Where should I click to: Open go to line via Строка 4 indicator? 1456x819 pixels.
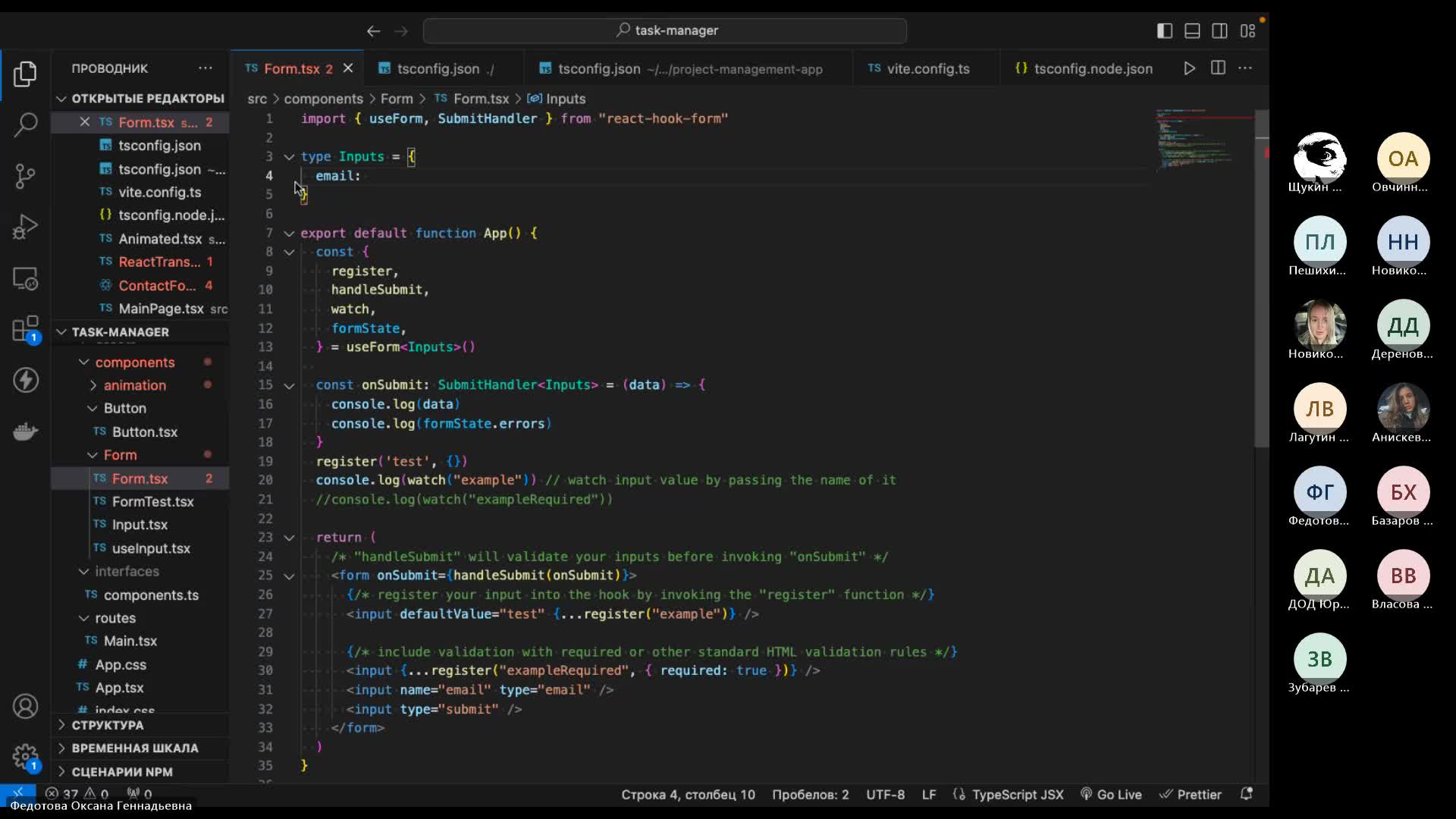[x=689, y=794]
